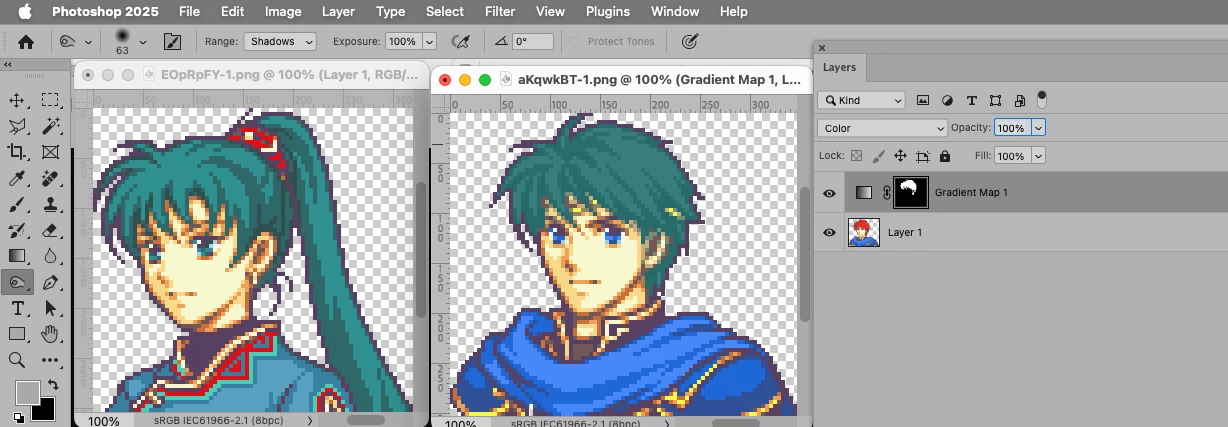Lock transparent pixels of the layer
This screenshot has height=427, width=1228.
856,156
